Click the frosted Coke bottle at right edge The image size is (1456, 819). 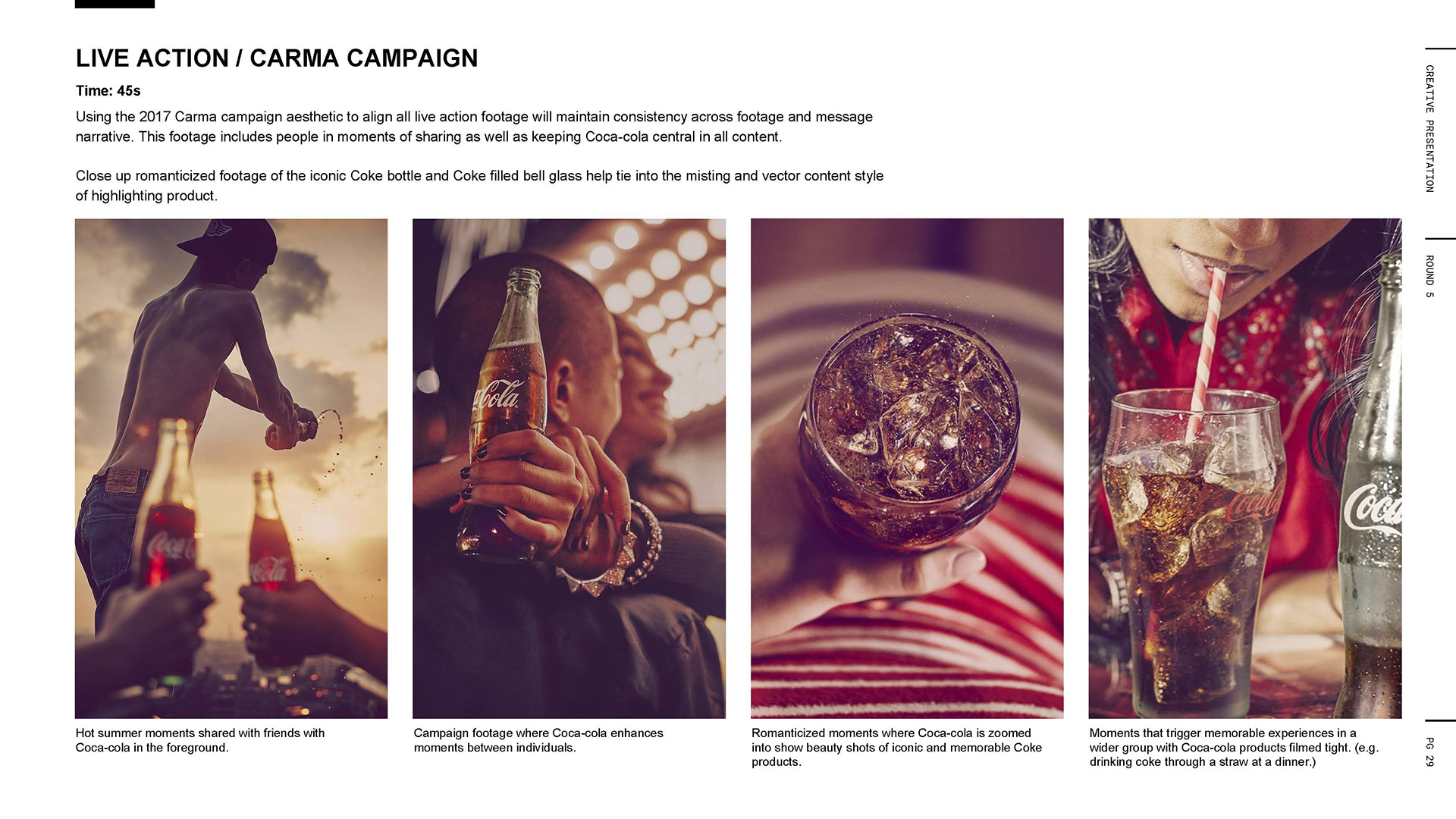pos(1371,485)
